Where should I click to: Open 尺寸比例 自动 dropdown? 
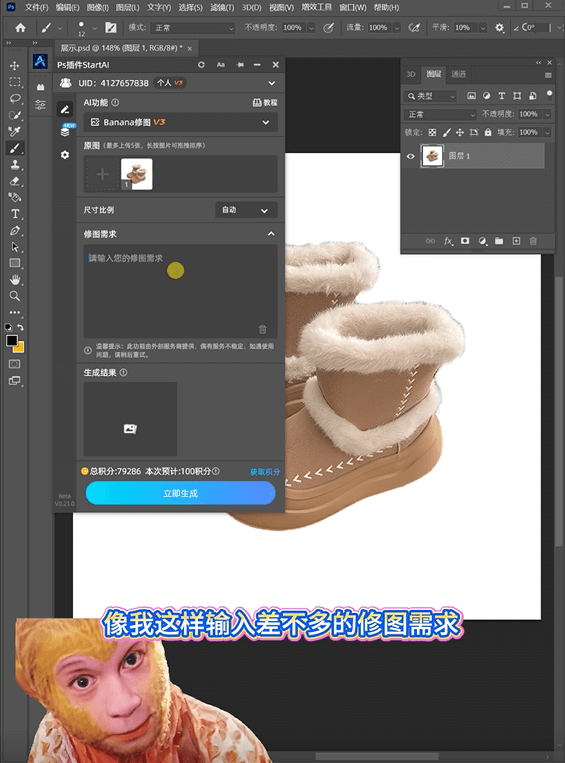click(246, 210)
